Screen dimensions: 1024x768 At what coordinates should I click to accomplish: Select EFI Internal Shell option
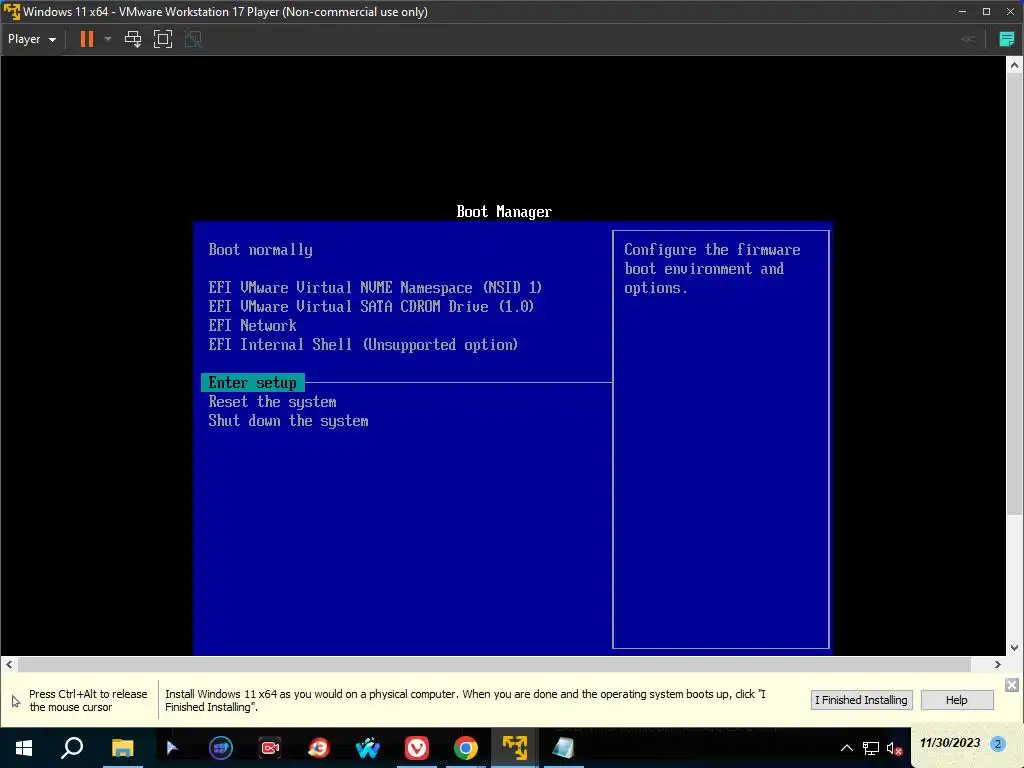[x=363, y=344]
